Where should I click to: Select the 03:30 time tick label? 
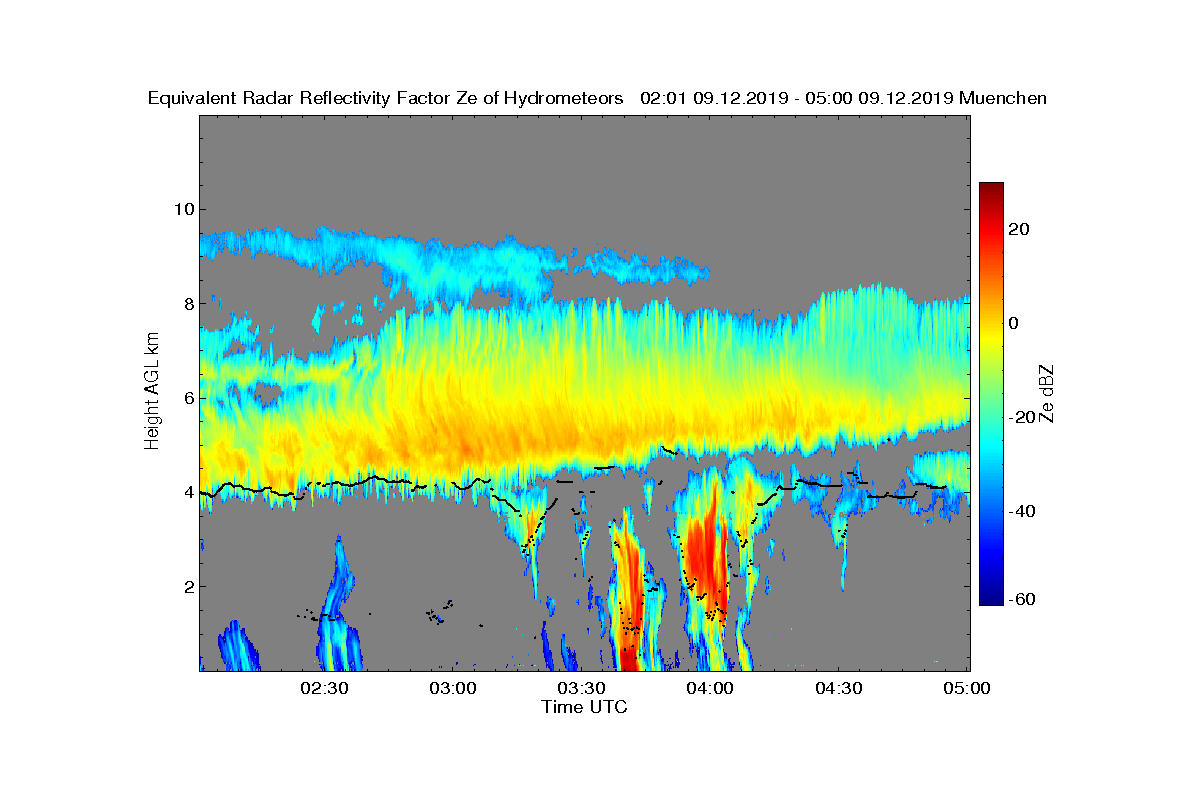pos(581,689)
